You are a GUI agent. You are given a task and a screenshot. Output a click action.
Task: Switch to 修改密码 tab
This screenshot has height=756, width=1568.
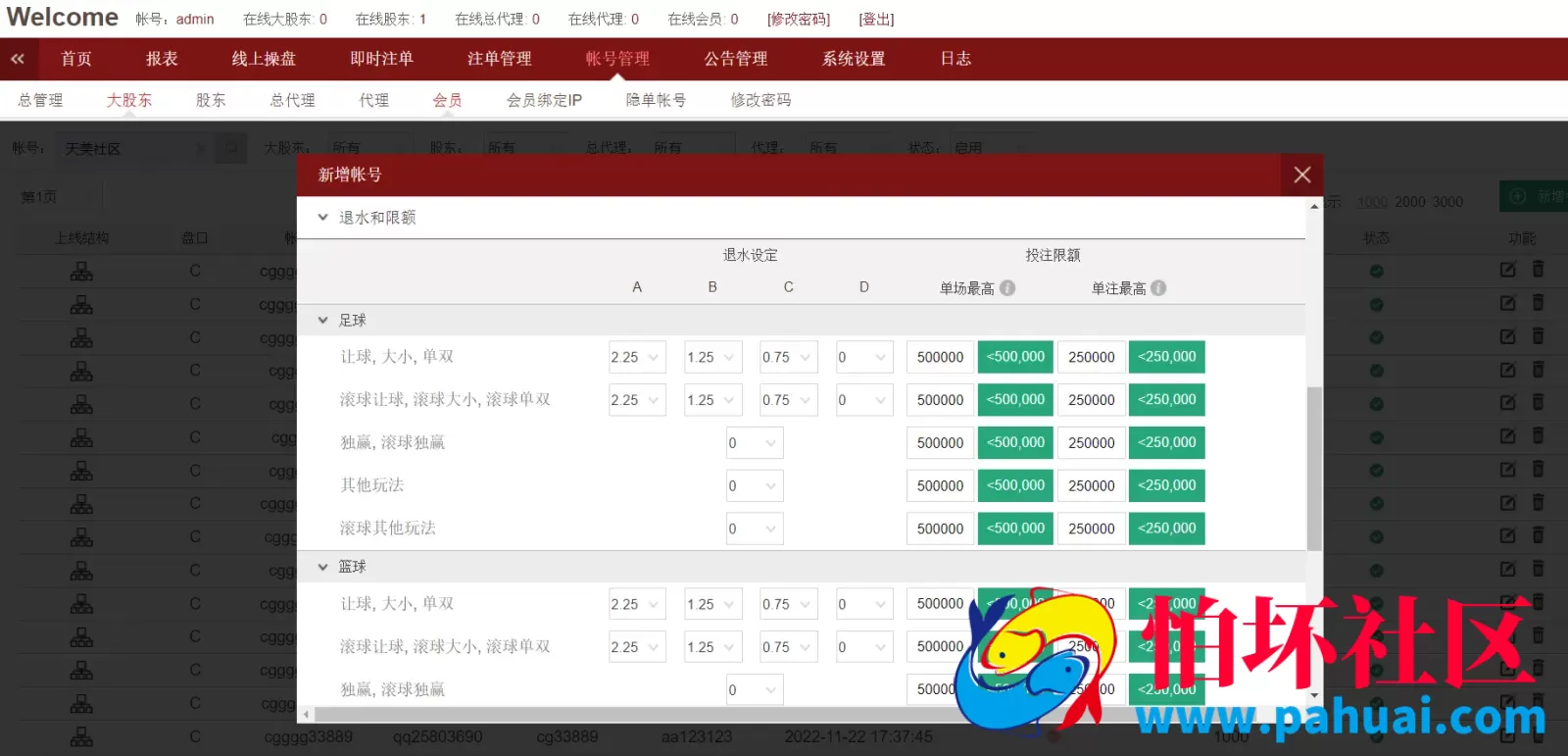[x=760, y=100]
